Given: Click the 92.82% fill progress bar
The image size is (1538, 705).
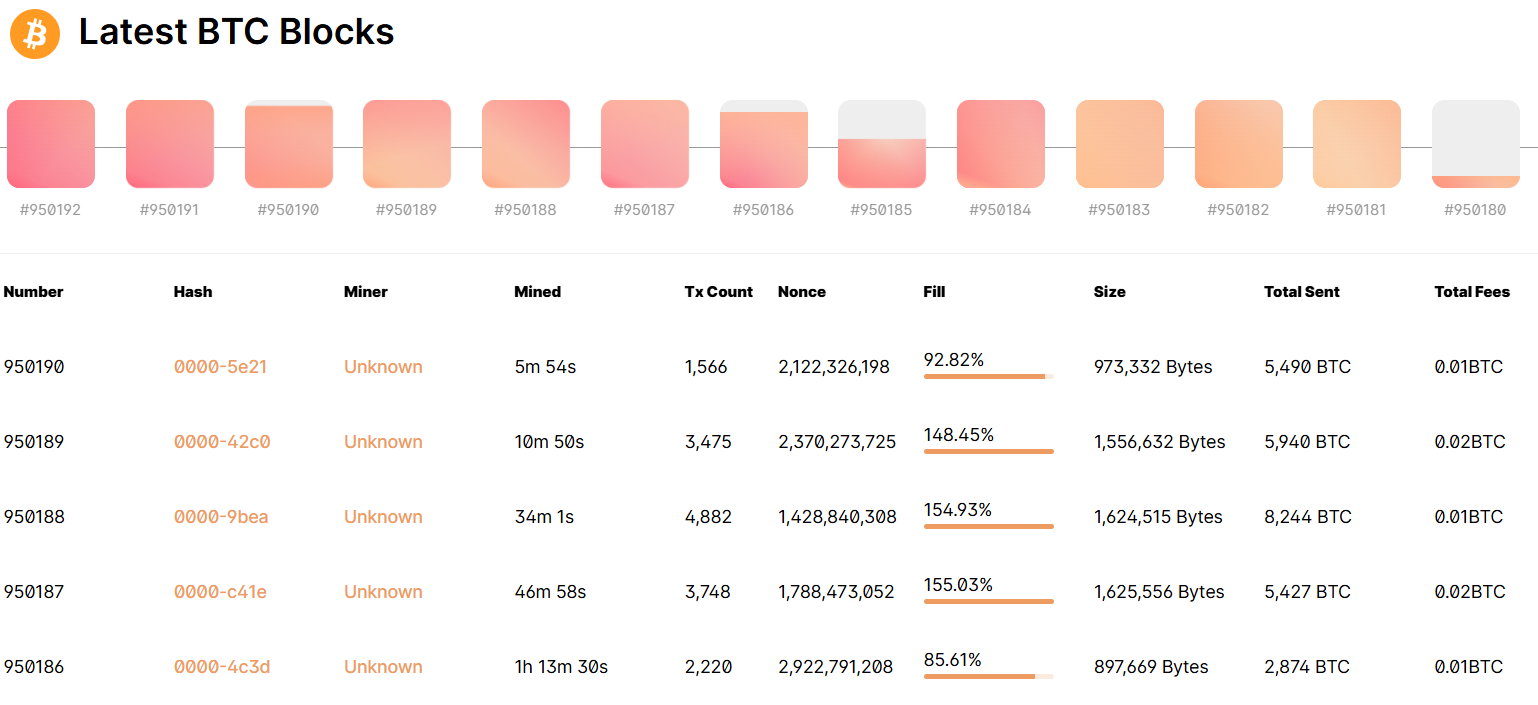Looking at the screenshot, I should (x=989, y=376).
